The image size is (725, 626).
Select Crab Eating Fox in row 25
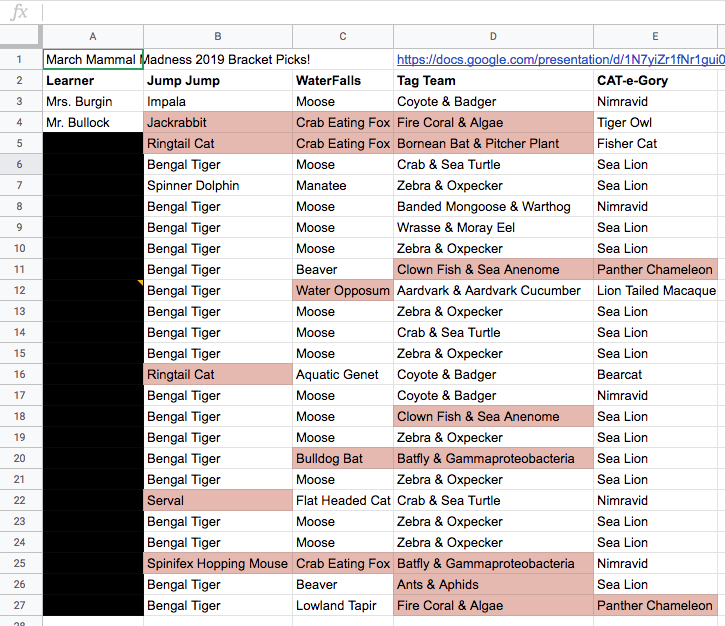point(343,563)
